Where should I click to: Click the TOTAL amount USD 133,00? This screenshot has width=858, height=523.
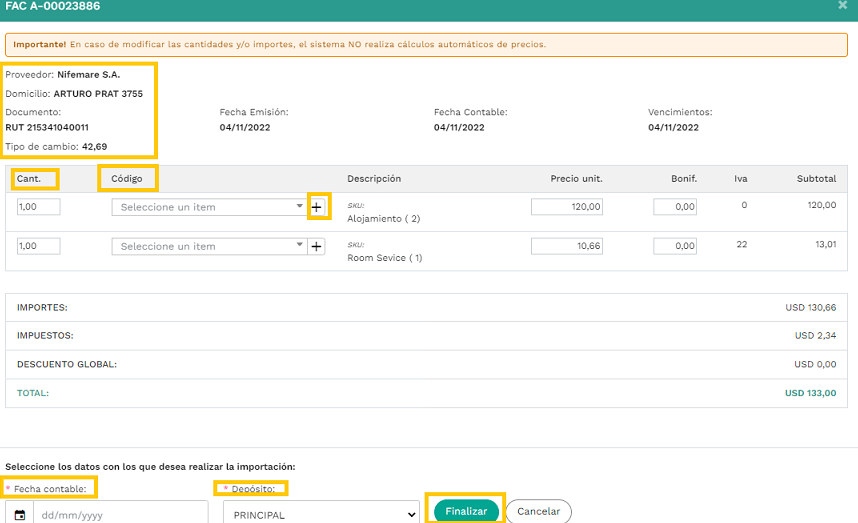pyautogui.click(x=810, y=393)
